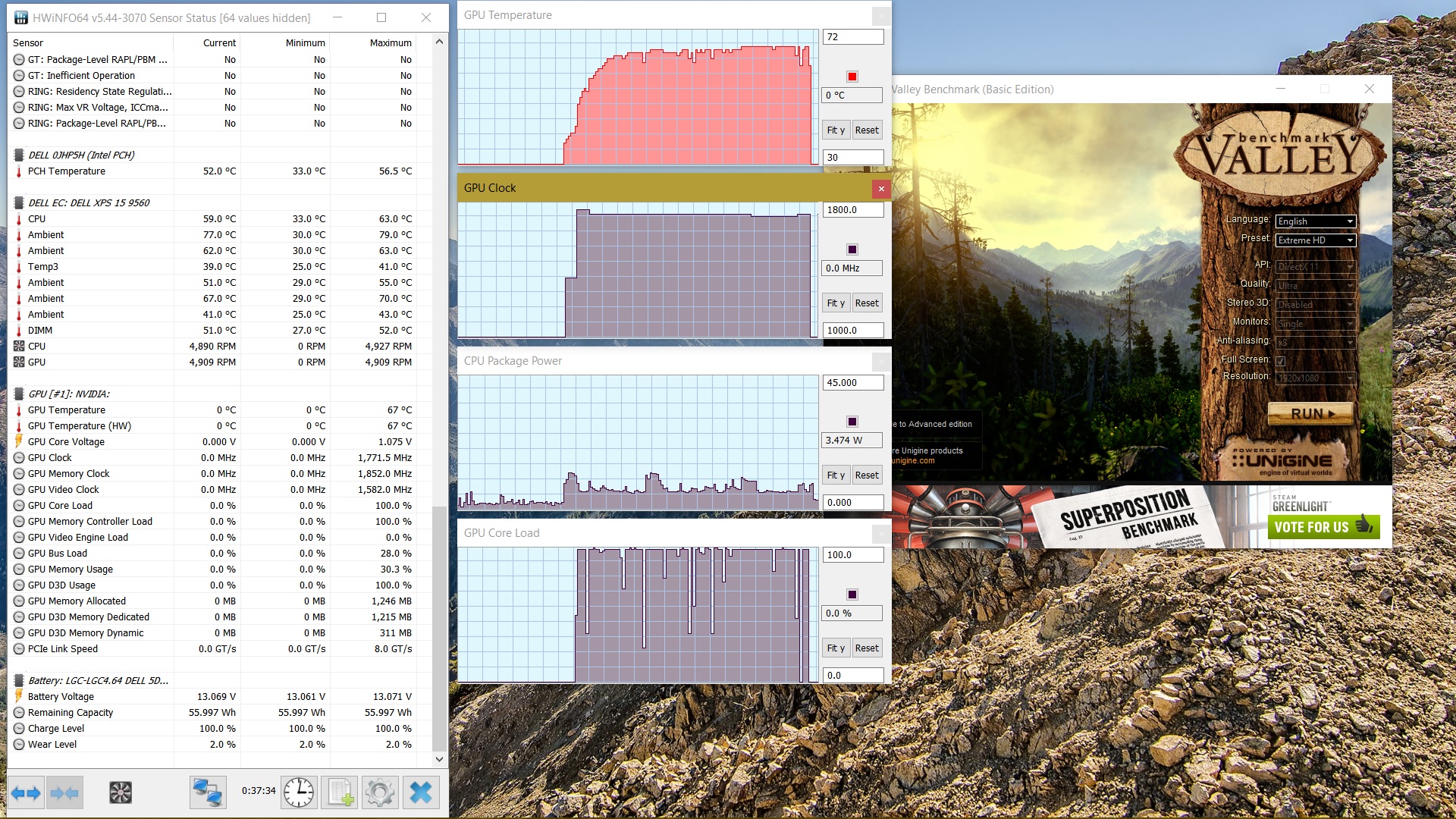The height and width of the screenshot is (819, 1456).
Task: Open the Anti-aliasing dropdown
Action: (x=1316, y=343)
